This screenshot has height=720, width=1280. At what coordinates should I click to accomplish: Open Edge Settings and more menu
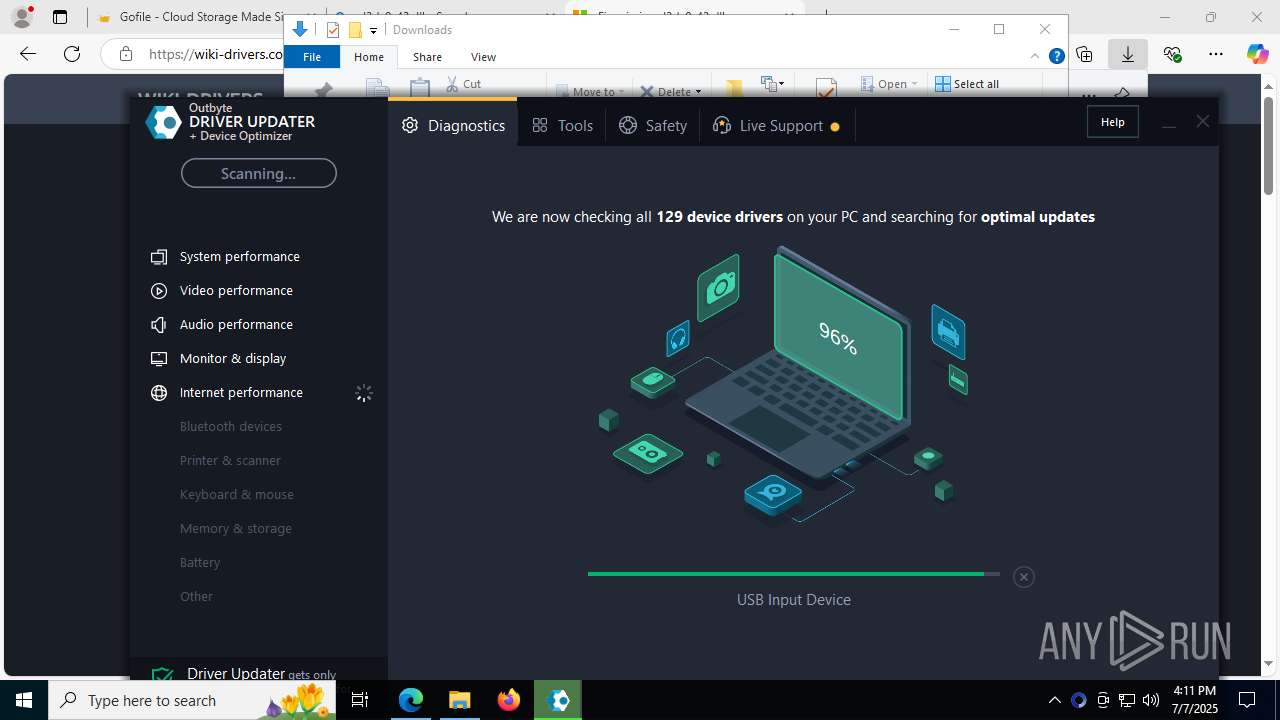[x=1215, y=54]
